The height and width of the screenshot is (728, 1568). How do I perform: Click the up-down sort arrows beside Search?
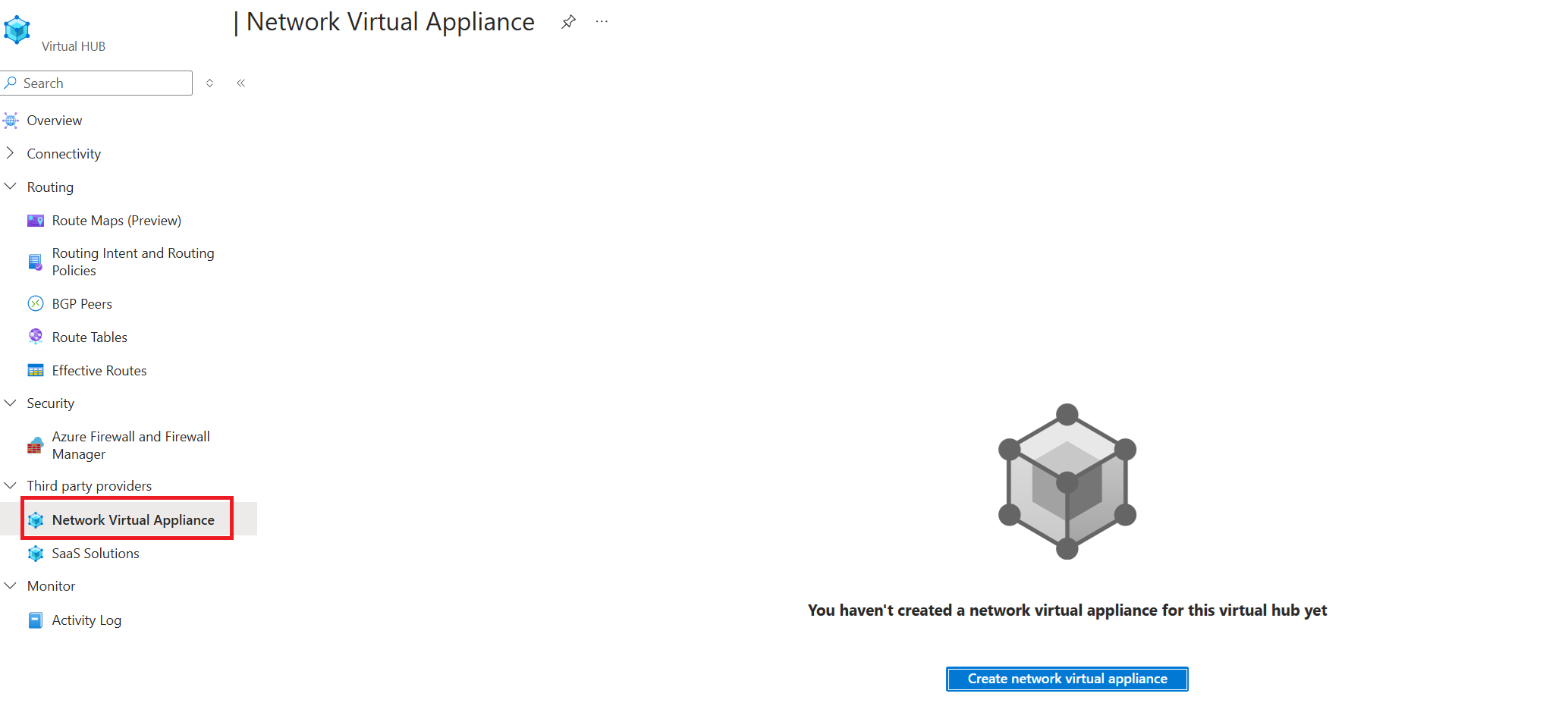pyautogui.click(x=210, y=83)
